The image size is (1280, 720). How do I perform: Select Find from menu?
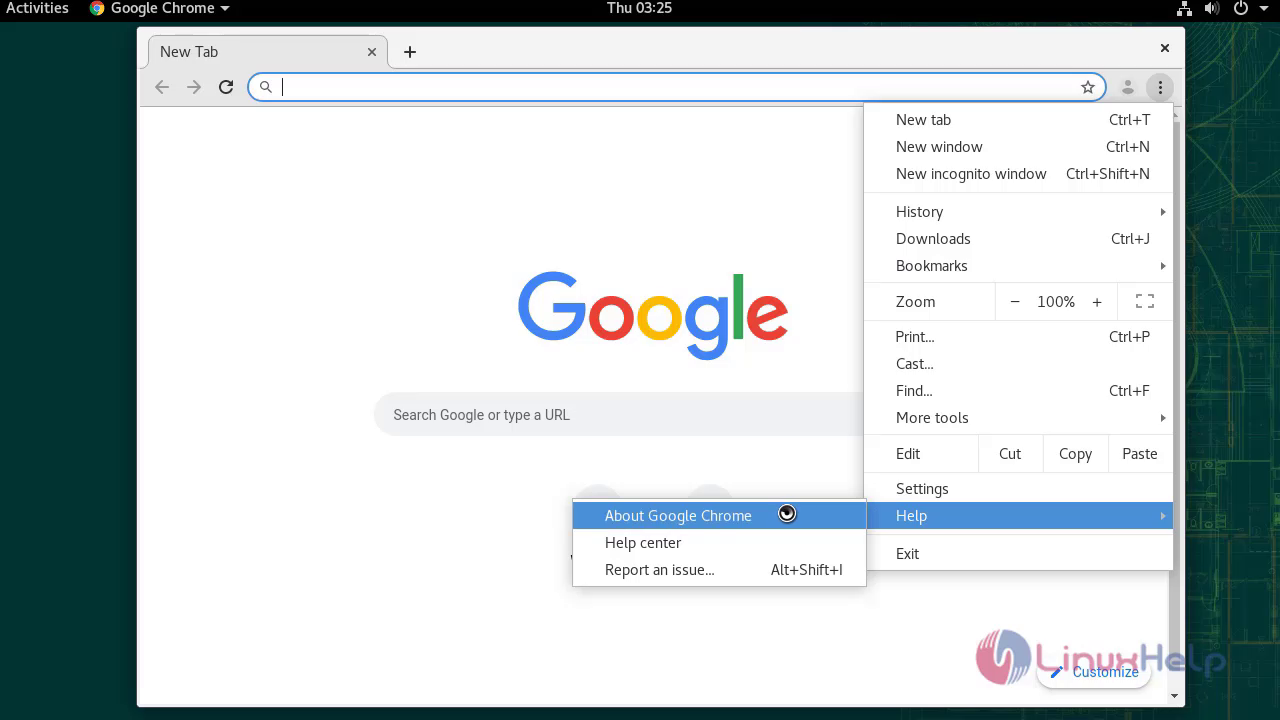click(x=1018, y=391)
